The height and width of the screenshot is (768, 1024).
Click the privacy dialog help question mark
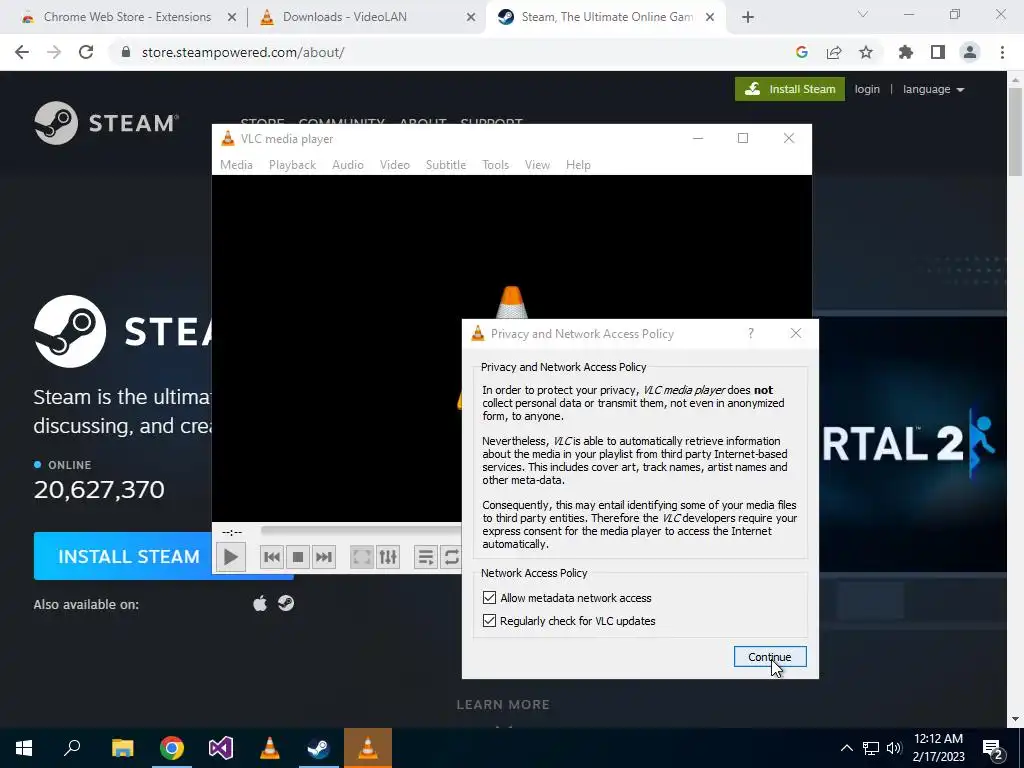[751, 333]
